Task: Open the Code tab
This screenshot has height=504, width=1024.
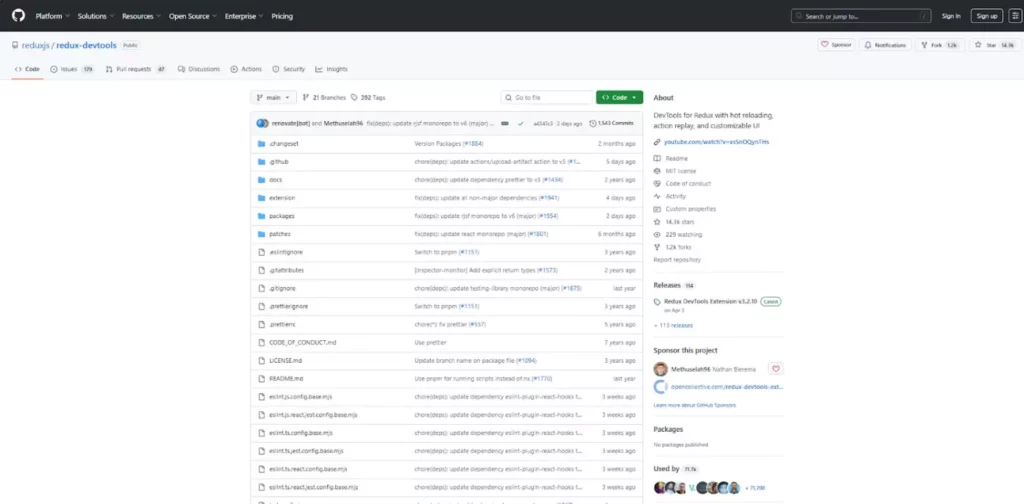Action: click(27, 69)
